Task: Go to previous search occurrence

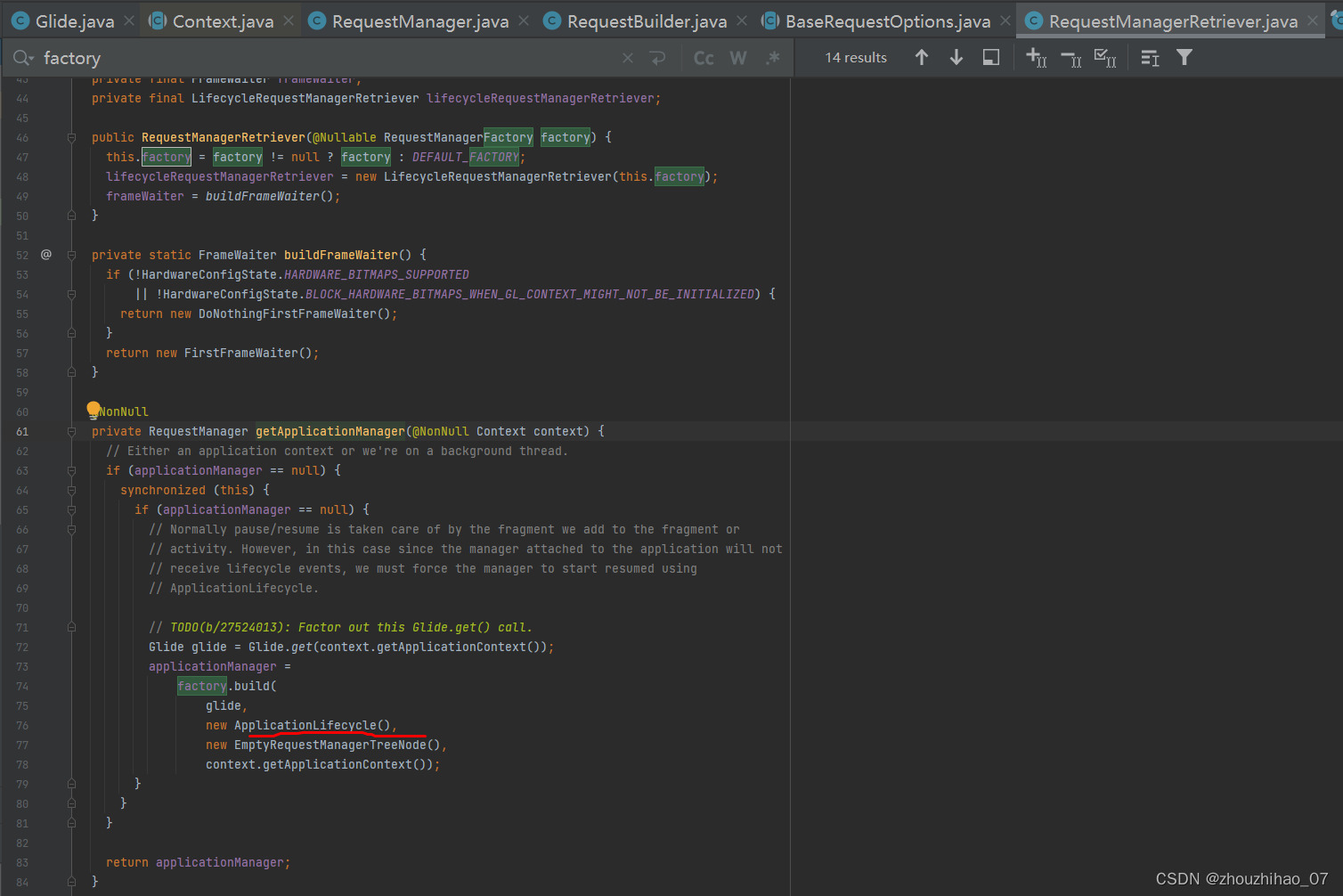Action: [x=922, y=58]
